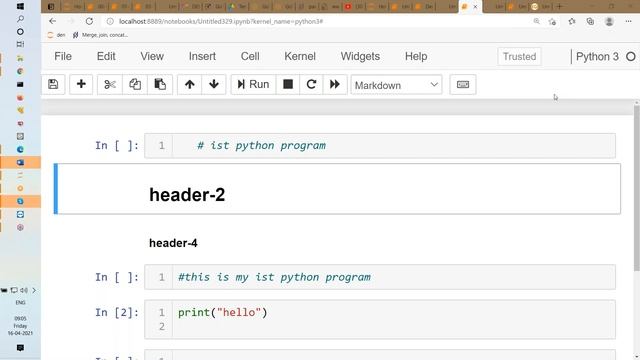Go back with browser back arrow
The height and width of the screenshot is (360, 640).
pyautogui.click(x=53, y=21)
